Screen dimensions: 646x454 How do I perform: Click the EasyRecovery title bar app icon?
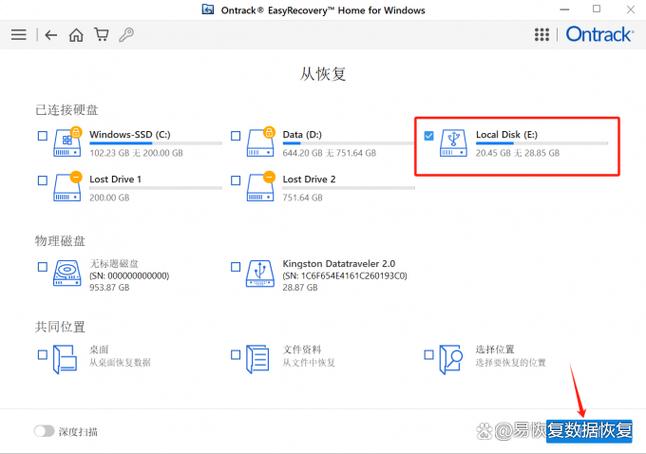[x=208, y=9]
